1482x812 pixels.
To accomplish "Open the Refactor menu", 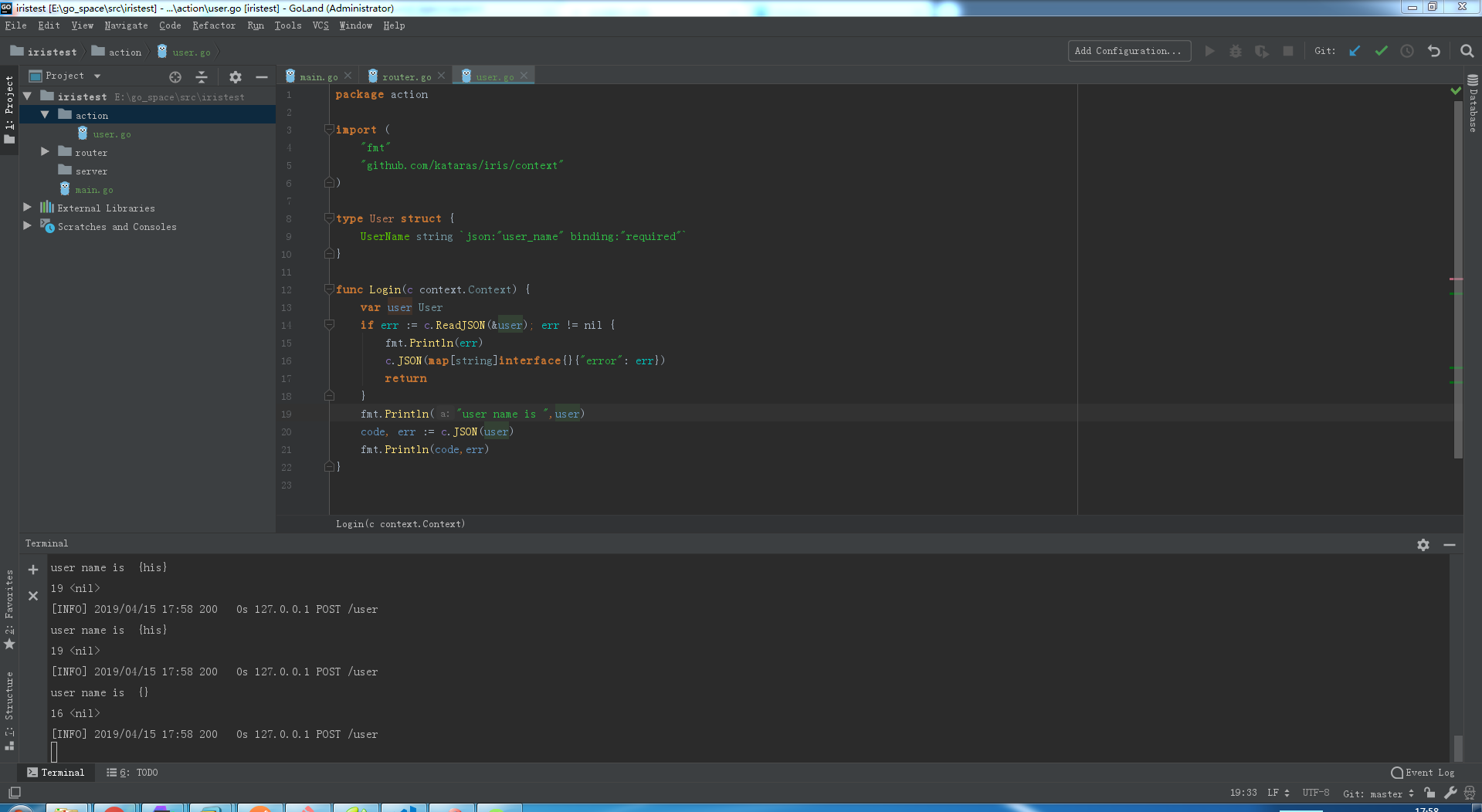I will click(x=214, y=25).
